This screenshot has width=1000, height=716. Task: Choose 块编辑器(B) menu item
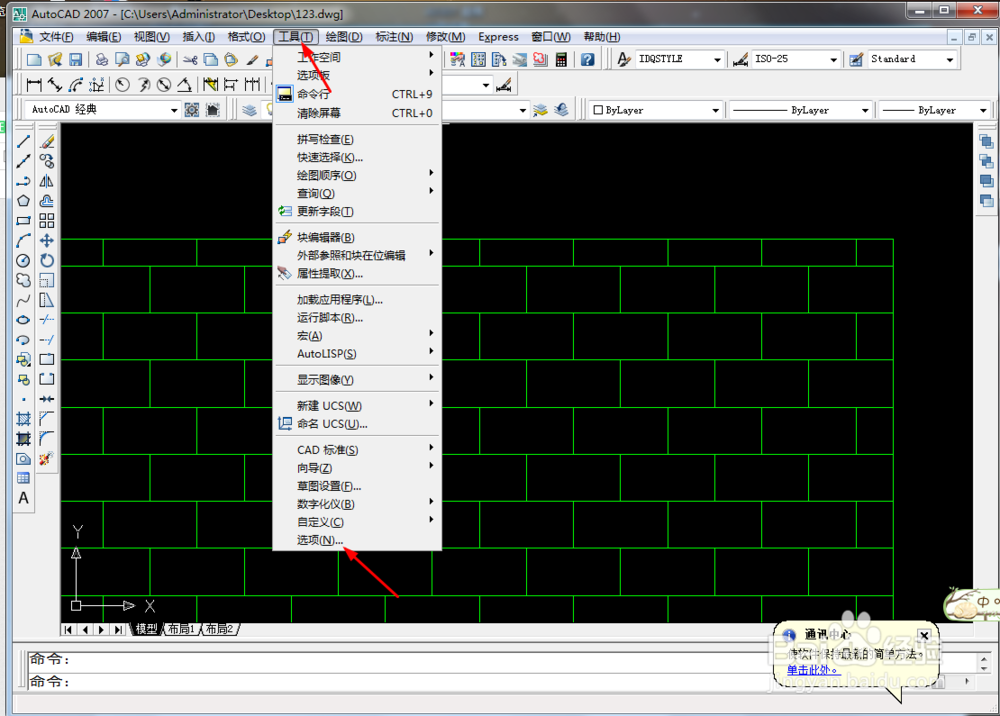(357, 237)
